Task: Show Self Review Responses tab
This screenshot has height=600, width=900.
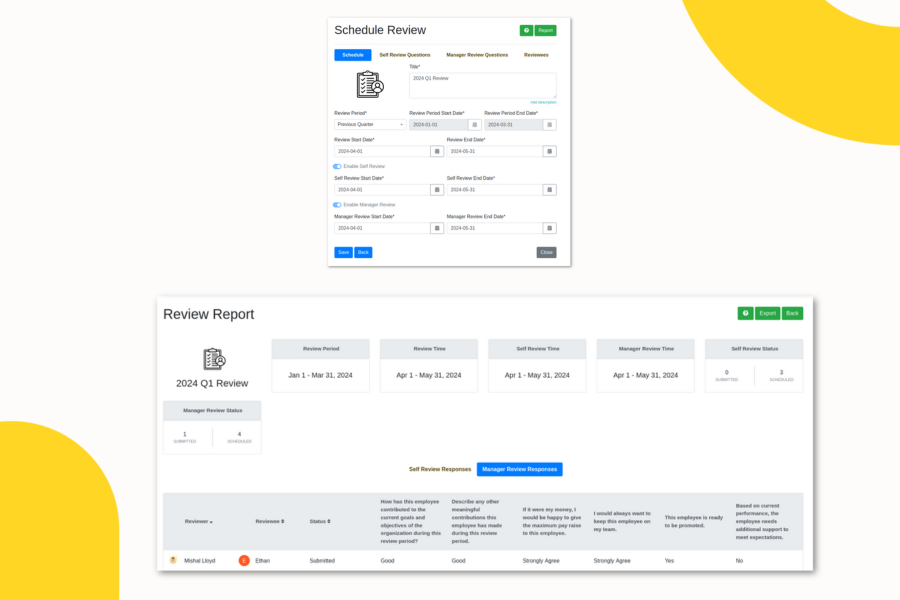Action: (x=440, y=470)
